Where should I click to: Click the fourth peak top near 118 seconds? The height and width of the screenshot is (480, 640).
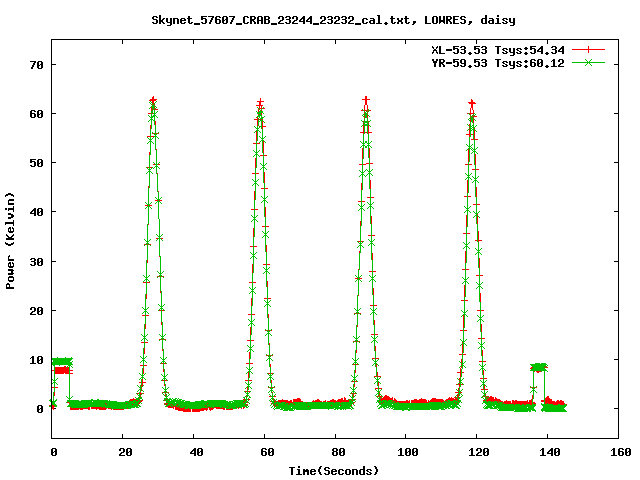[472, 105]
